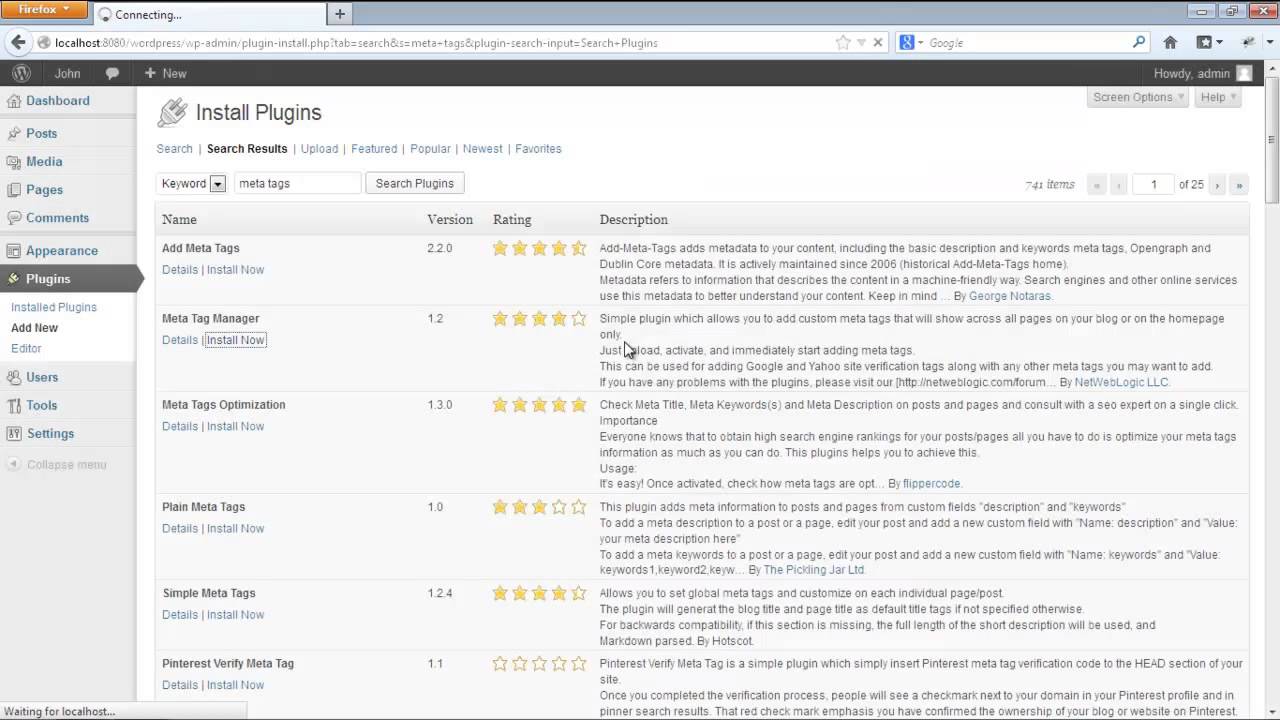Open the bookmarks toolbar icon
Screen dimensions: 1280x720
[1205, 43]
